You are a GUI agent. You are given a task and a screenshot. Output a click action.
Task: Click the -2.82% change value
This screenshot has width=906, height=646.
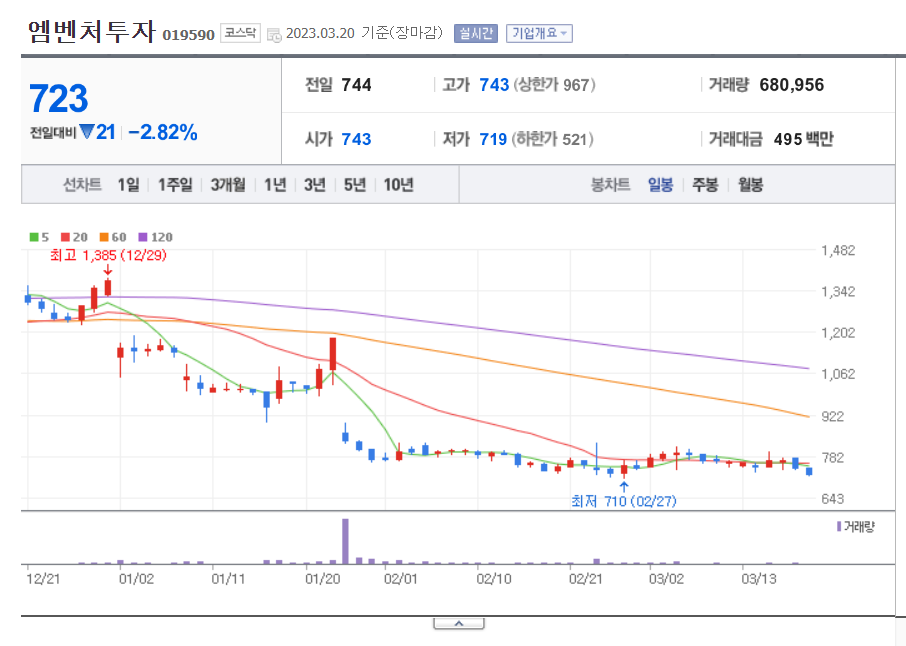(163, 132)
